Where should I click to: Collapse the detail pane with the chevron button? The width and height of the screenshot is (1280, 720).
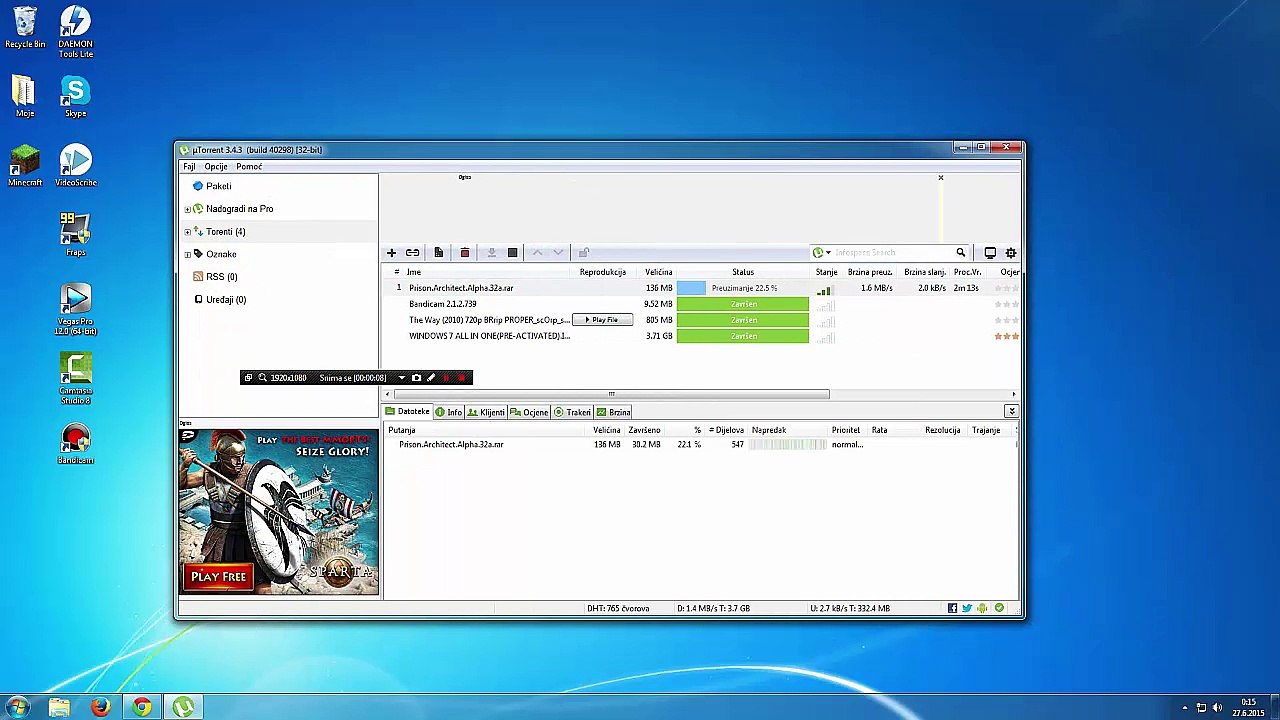pos(1012,412)
